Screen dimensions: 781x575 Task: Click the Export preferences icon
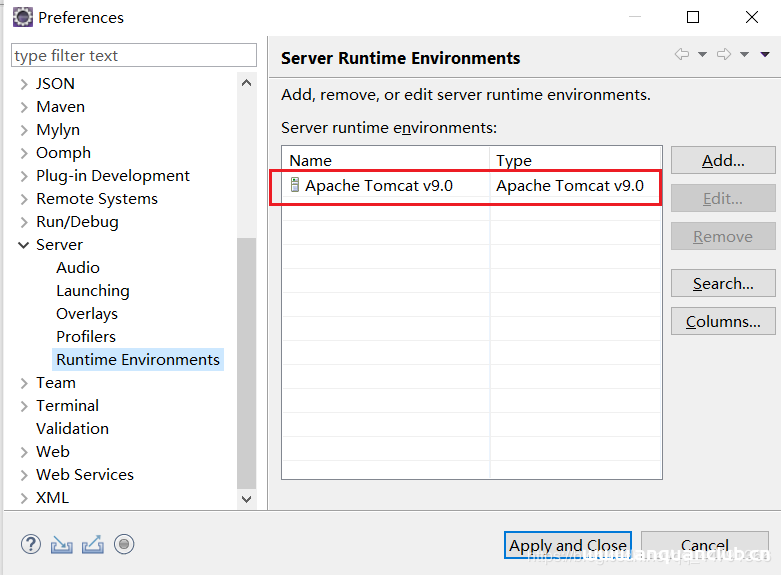point(93,545)
